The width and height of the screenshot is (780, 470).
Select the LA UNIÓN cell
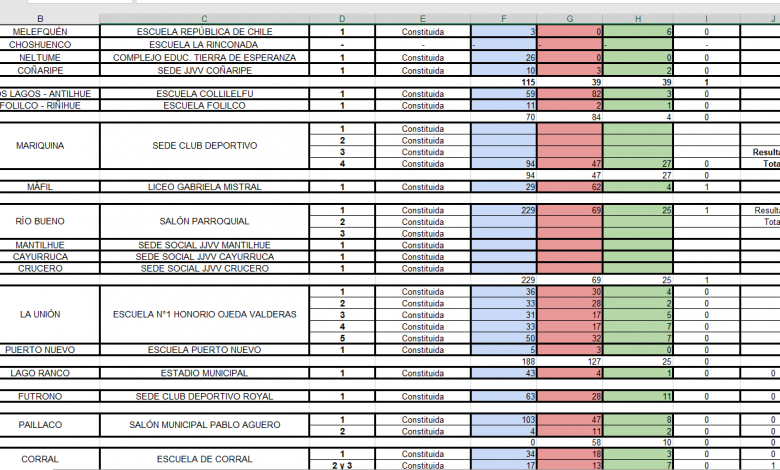point(40,314)
